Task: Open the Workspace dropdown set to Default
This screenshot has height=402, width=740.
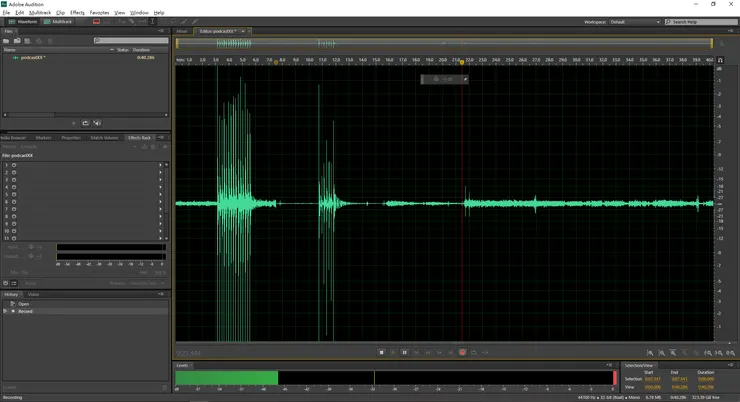Action: [x=635, y=21]
